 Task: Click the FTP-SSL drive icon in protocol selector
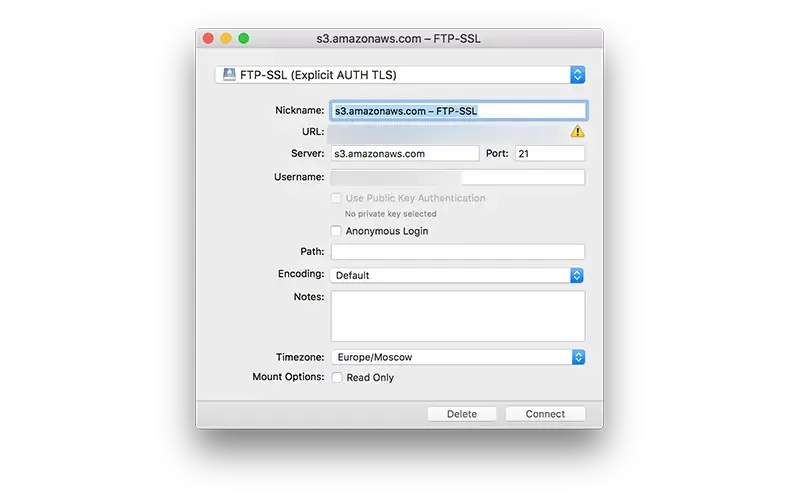229,74
